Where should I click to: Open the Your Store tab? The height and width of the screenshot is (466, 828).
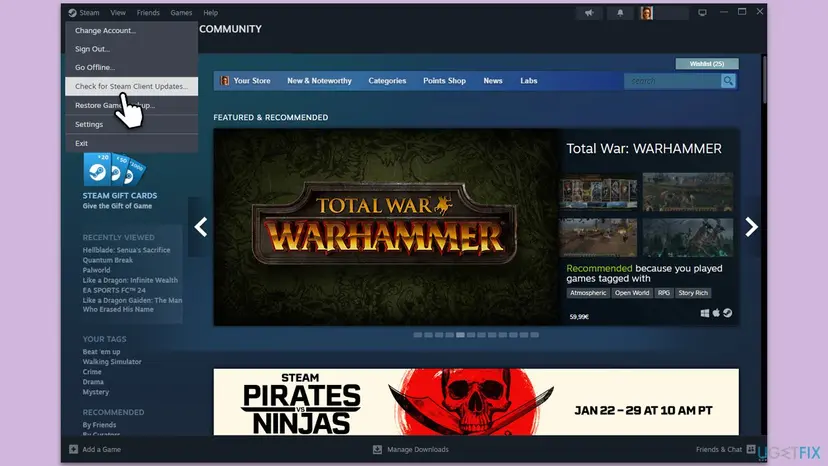246,81
